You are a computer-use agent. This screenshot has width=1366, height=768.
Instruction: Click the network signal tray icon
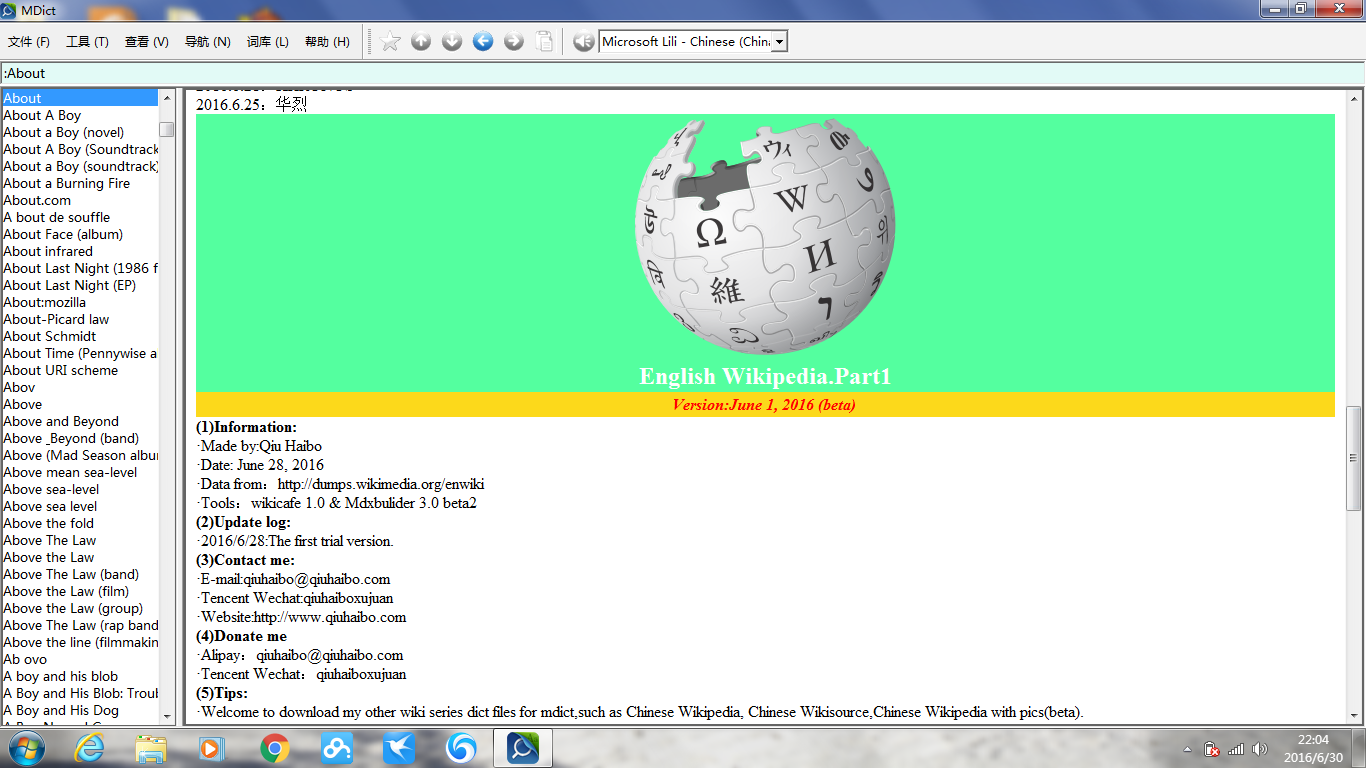1236,749
